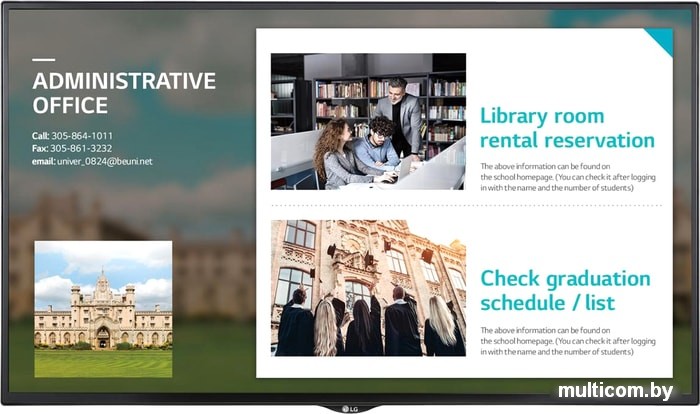Click the ornate building facade in the graduation photo
The width and height of the screenshot is (700, 414).
point(380,250)
